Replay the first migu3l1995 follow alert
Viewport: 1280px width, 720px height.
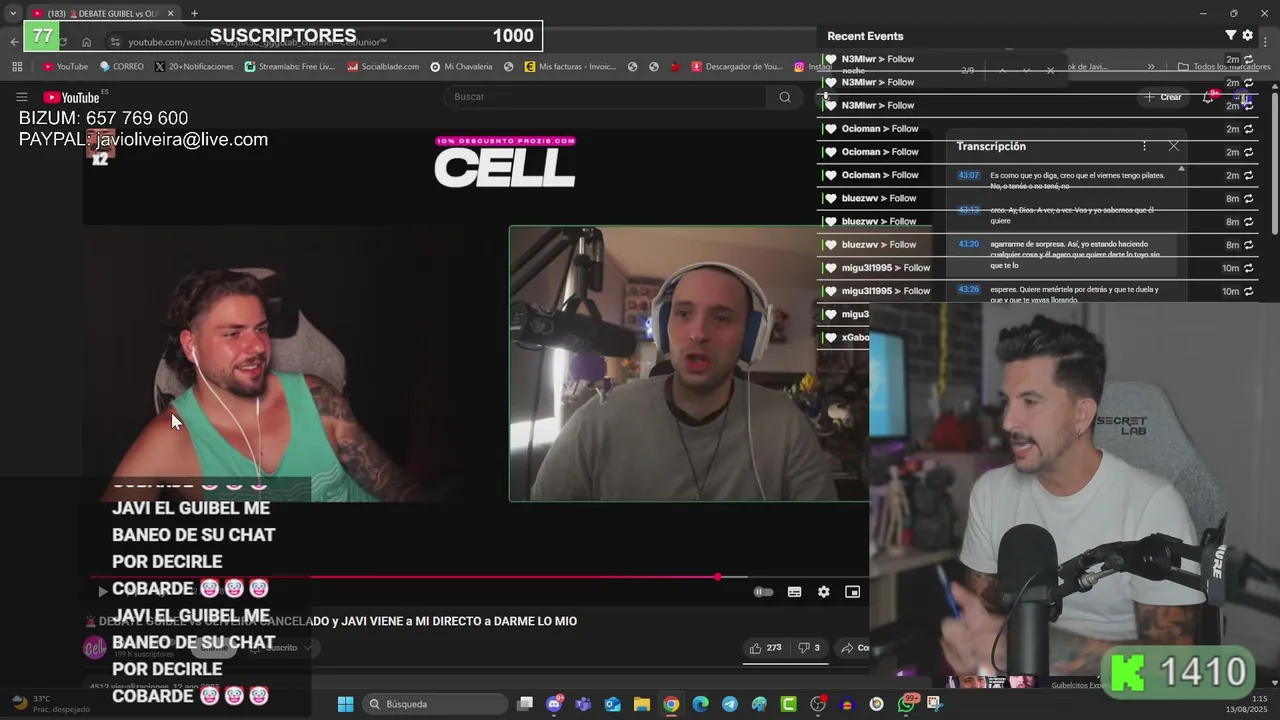click(1248, 268)
